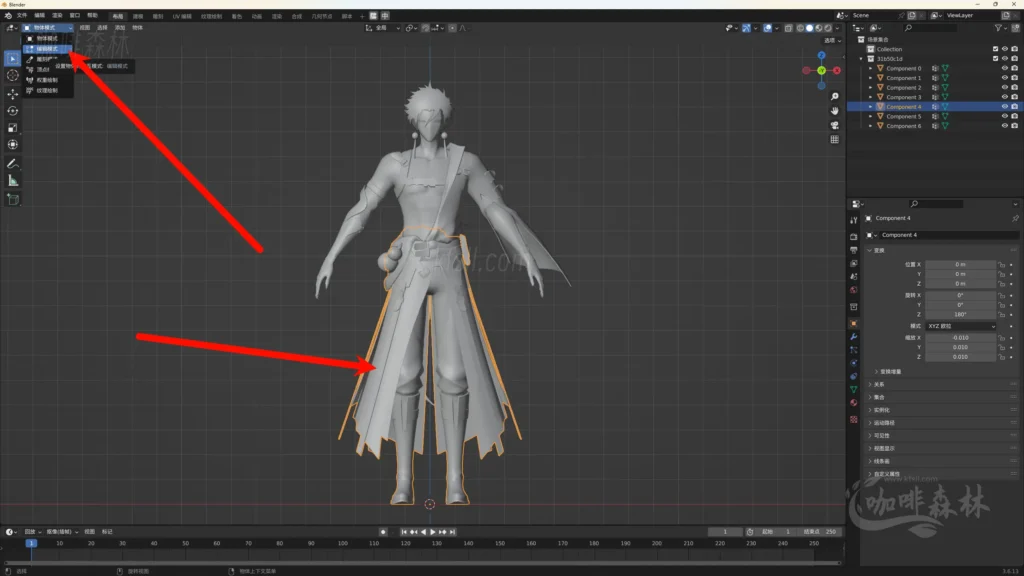The image size is (1024, 576).
Task: Expand the 可见性 (Visibility) panel
Action: 880,436
